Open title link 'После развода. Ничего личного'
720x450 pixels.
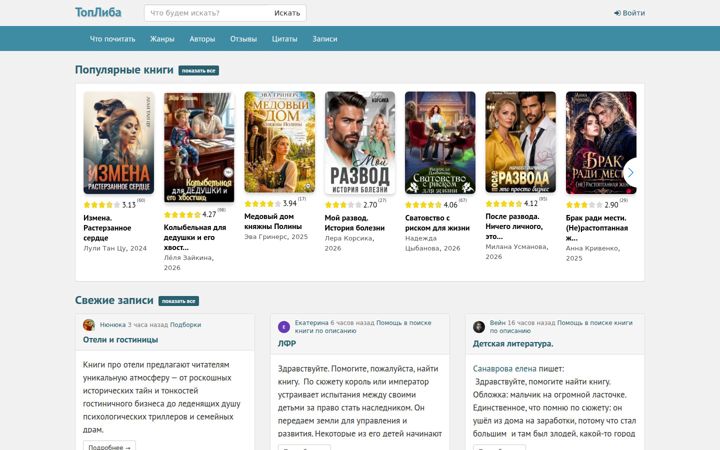pyautogui.click(x=514, y=226)
